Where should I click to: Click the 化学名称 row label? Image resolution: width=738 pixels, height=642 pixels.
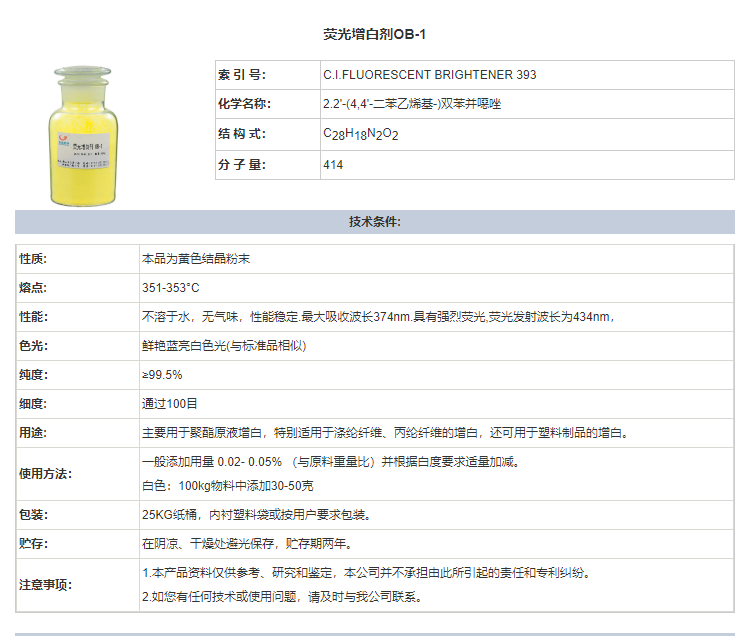pos(243,104)
